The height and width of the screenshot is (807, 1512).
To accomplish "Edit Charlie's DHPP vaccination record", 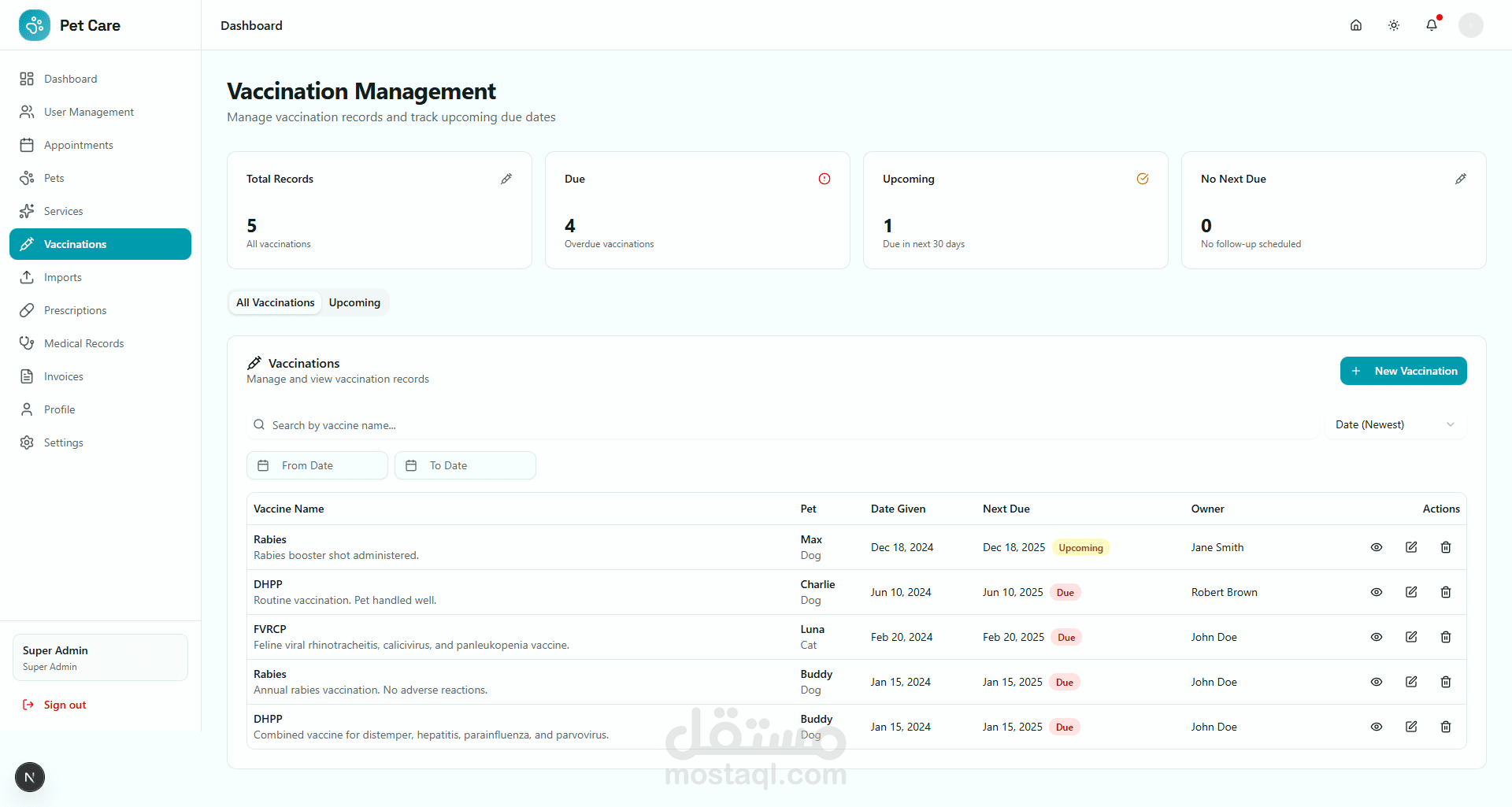I will click(1411, 592).
